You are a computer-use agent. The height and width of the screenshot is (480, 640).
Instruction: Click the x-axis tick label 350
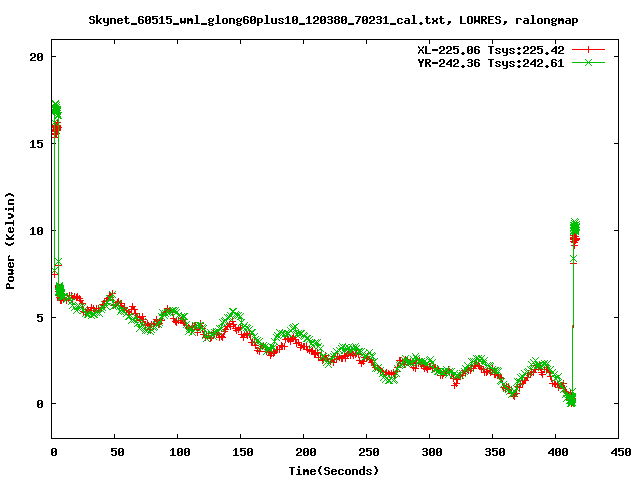[495, 452]
